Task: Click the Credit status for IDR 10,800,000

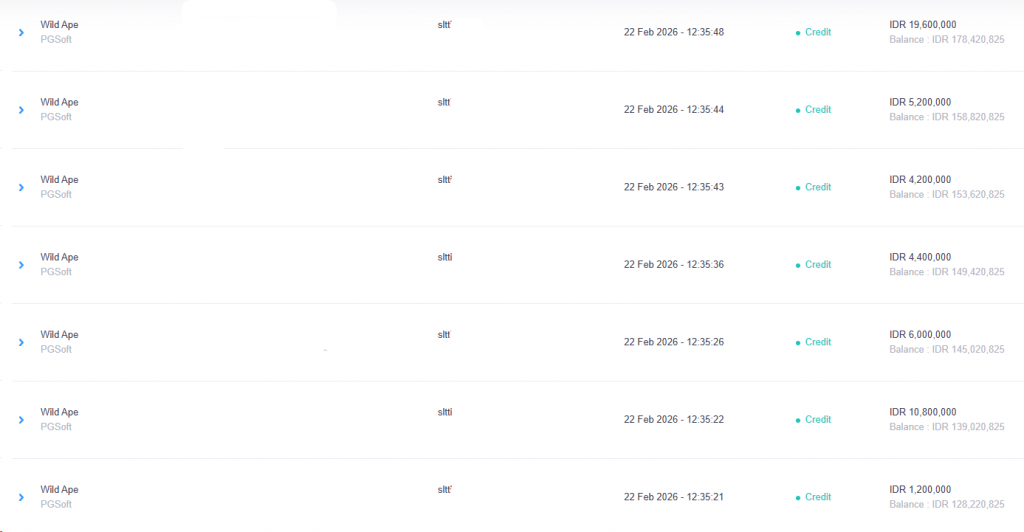Action: click(x=817, y=420)
